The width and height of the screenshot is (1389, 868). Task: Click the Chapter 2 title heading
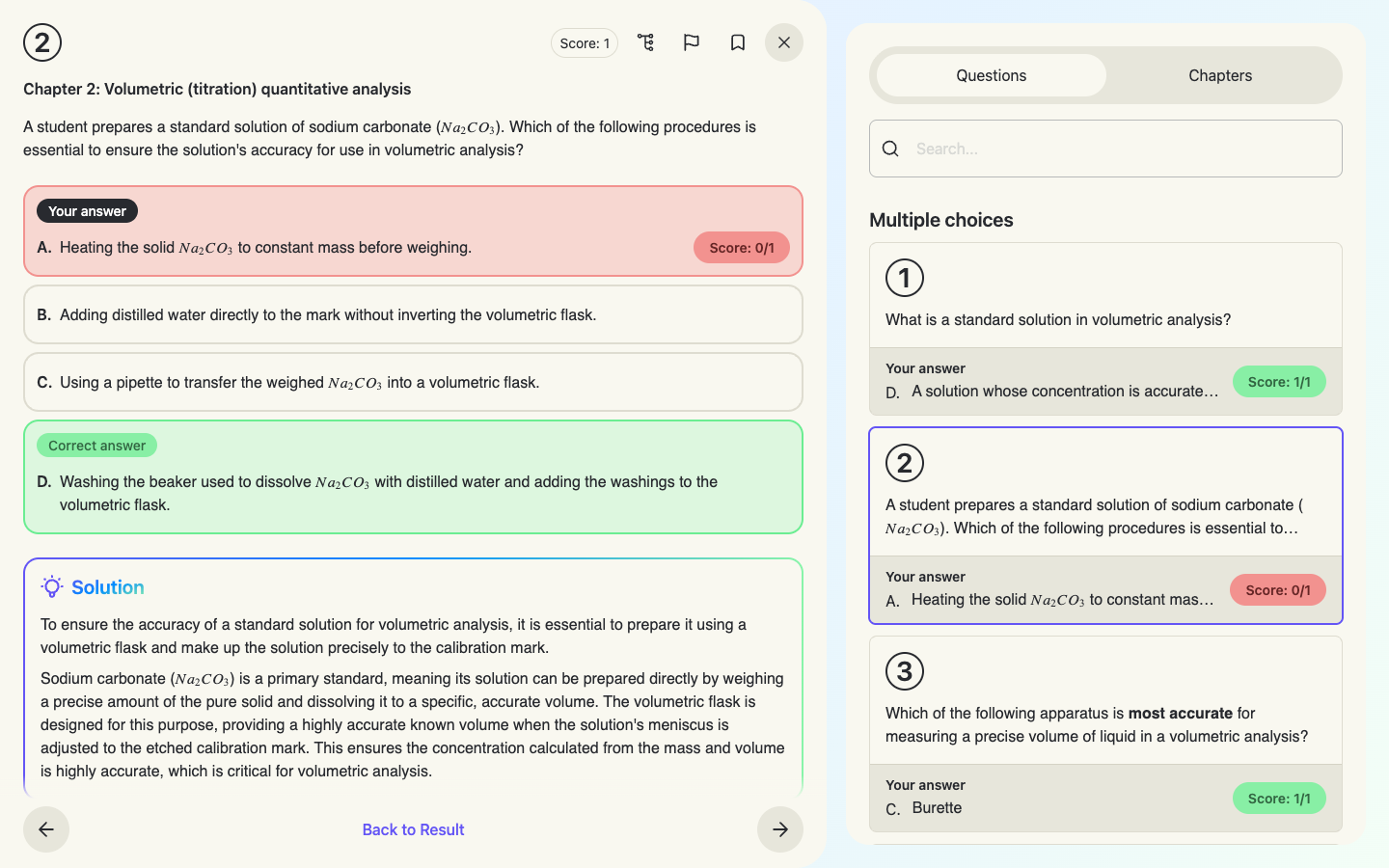(217, 89)
